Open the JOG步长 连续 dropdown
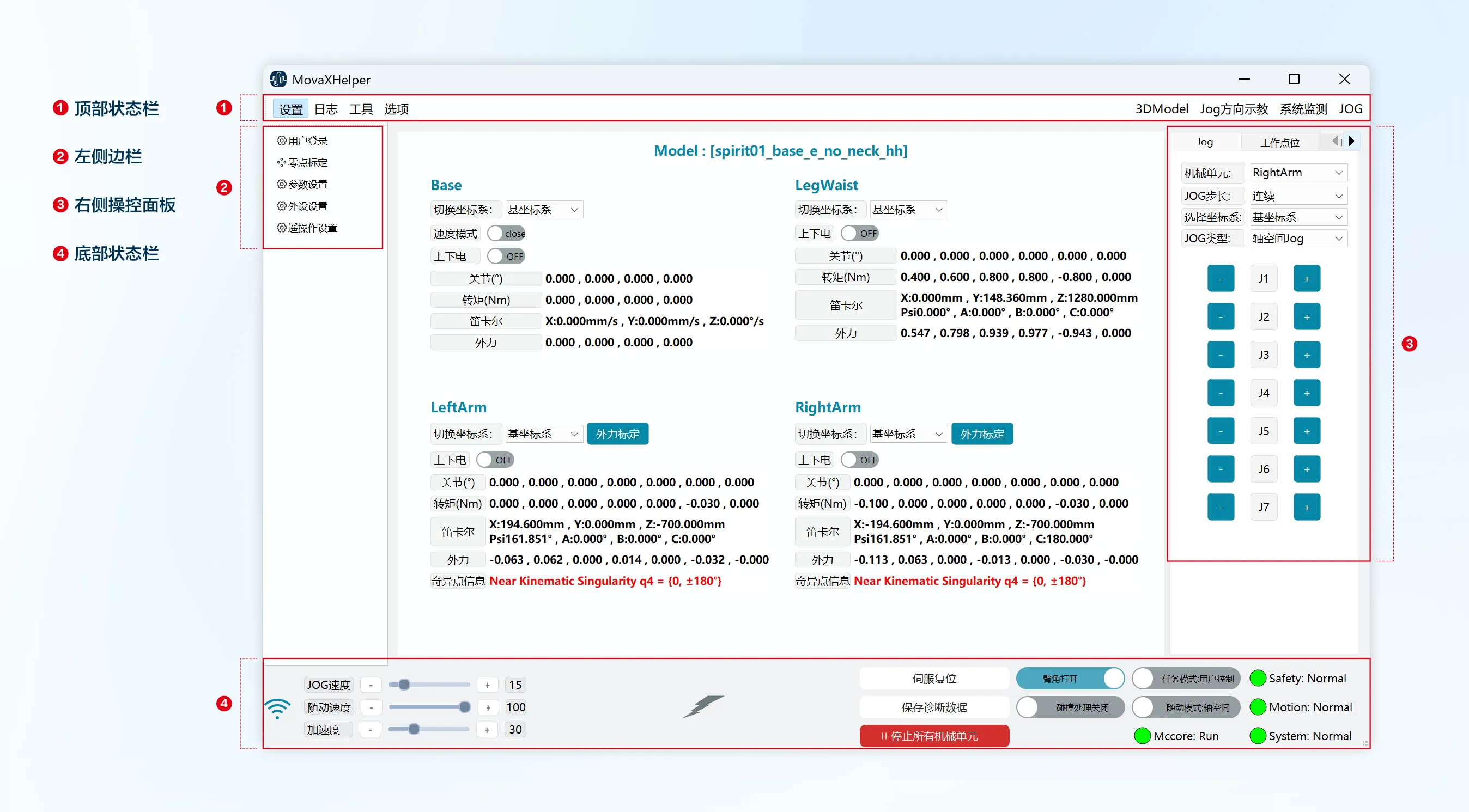The height and width of the screenshot is (812, 1469). (x=1298, y=196)
